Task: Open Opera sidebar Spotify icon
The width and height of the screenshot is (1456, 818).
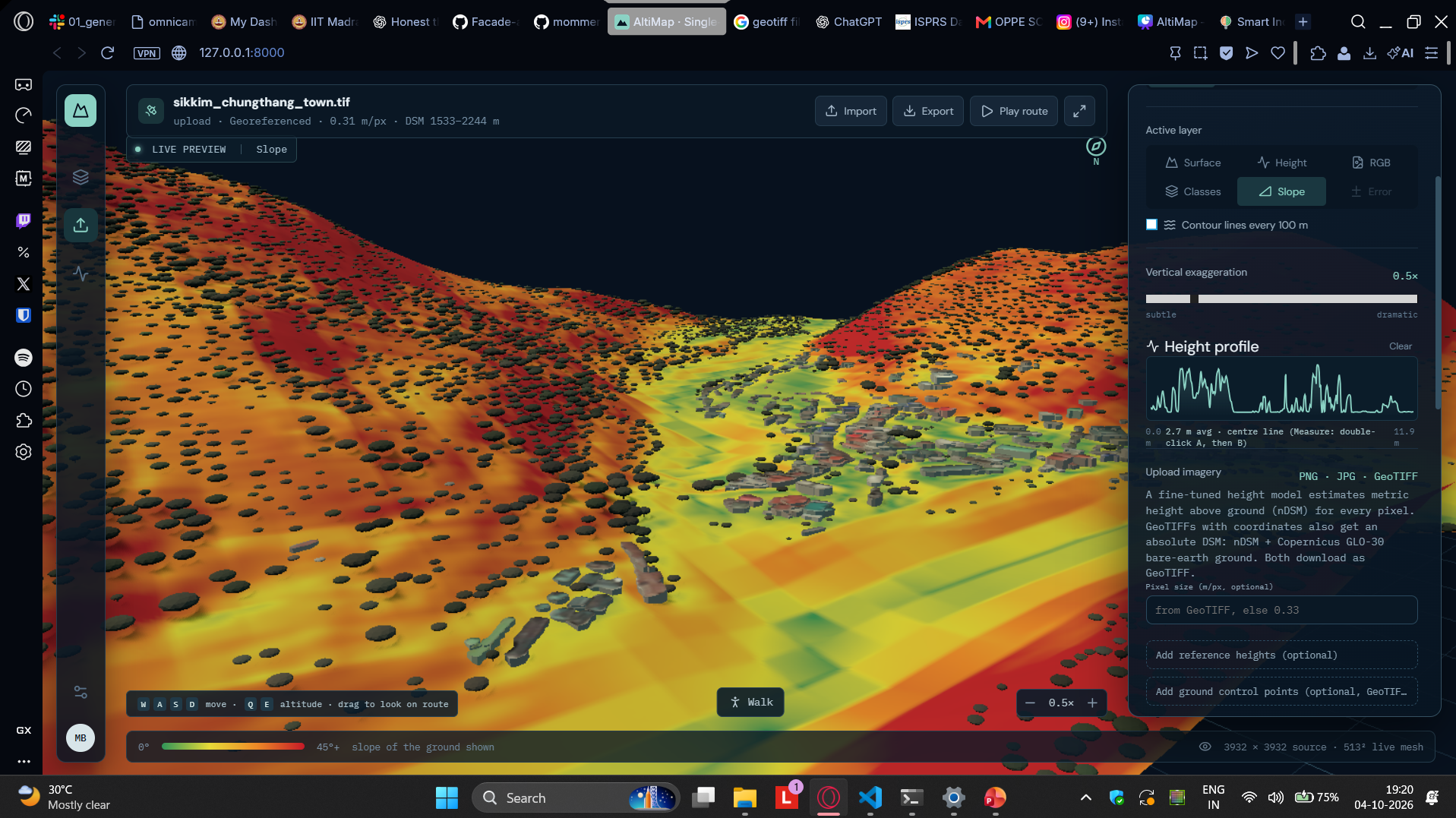Action: coord(24,357)
